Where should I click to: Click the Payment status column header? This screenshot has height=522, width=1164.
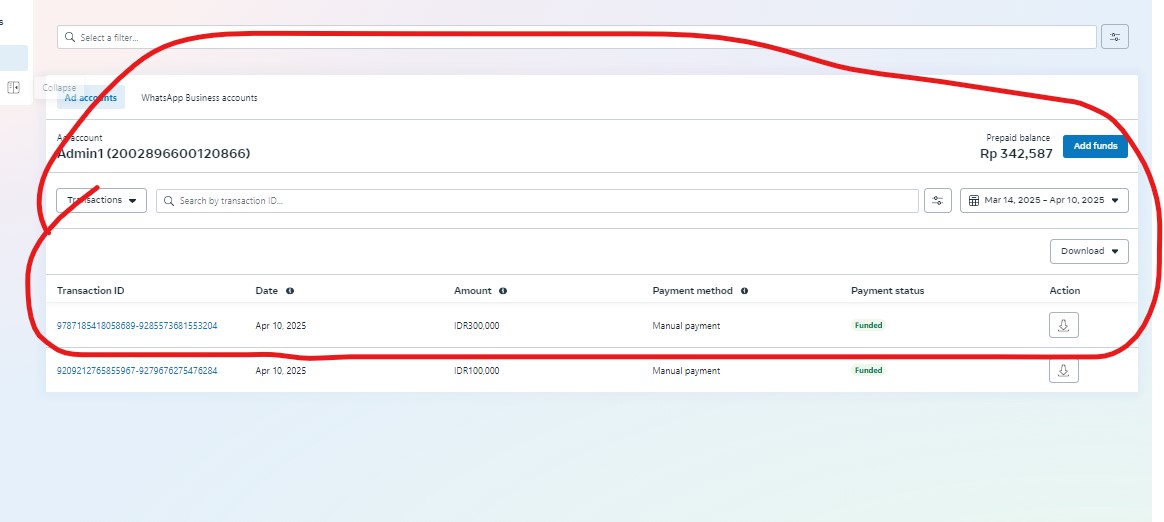[x=887, y=291]
